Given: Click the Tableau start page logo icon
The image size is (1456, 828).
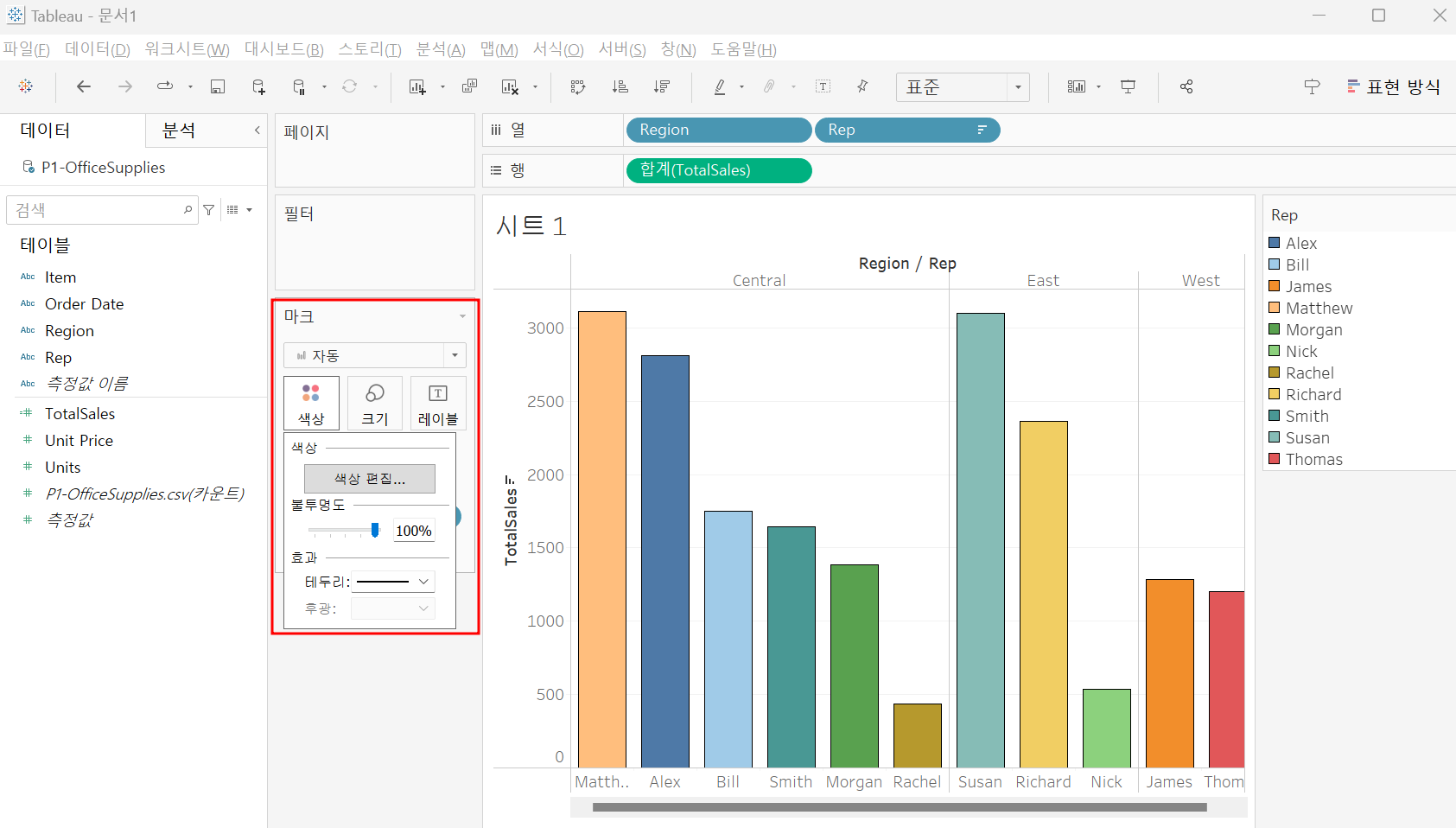Looking at the screenshot, I should (x=26, y=86).
